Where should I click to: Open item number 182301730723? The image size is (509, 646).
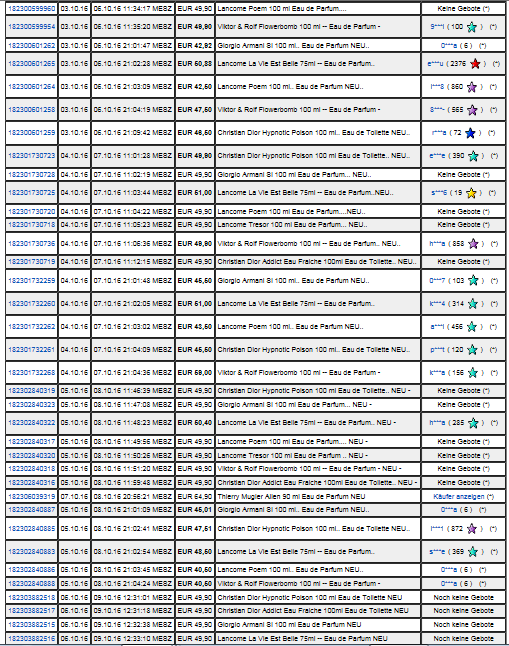pyautogui.click(x=32, y=156)
